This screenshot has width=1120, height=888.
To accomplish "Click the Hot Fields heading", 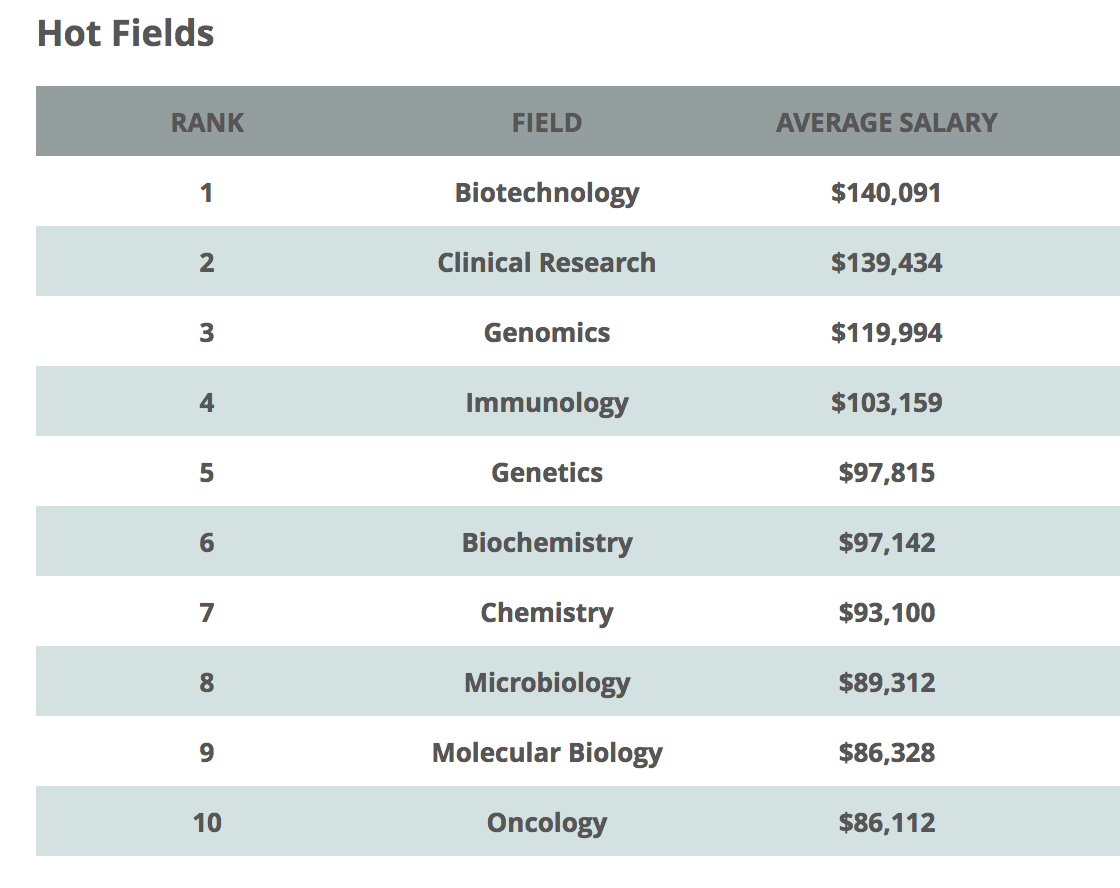I will pos(125,34).
